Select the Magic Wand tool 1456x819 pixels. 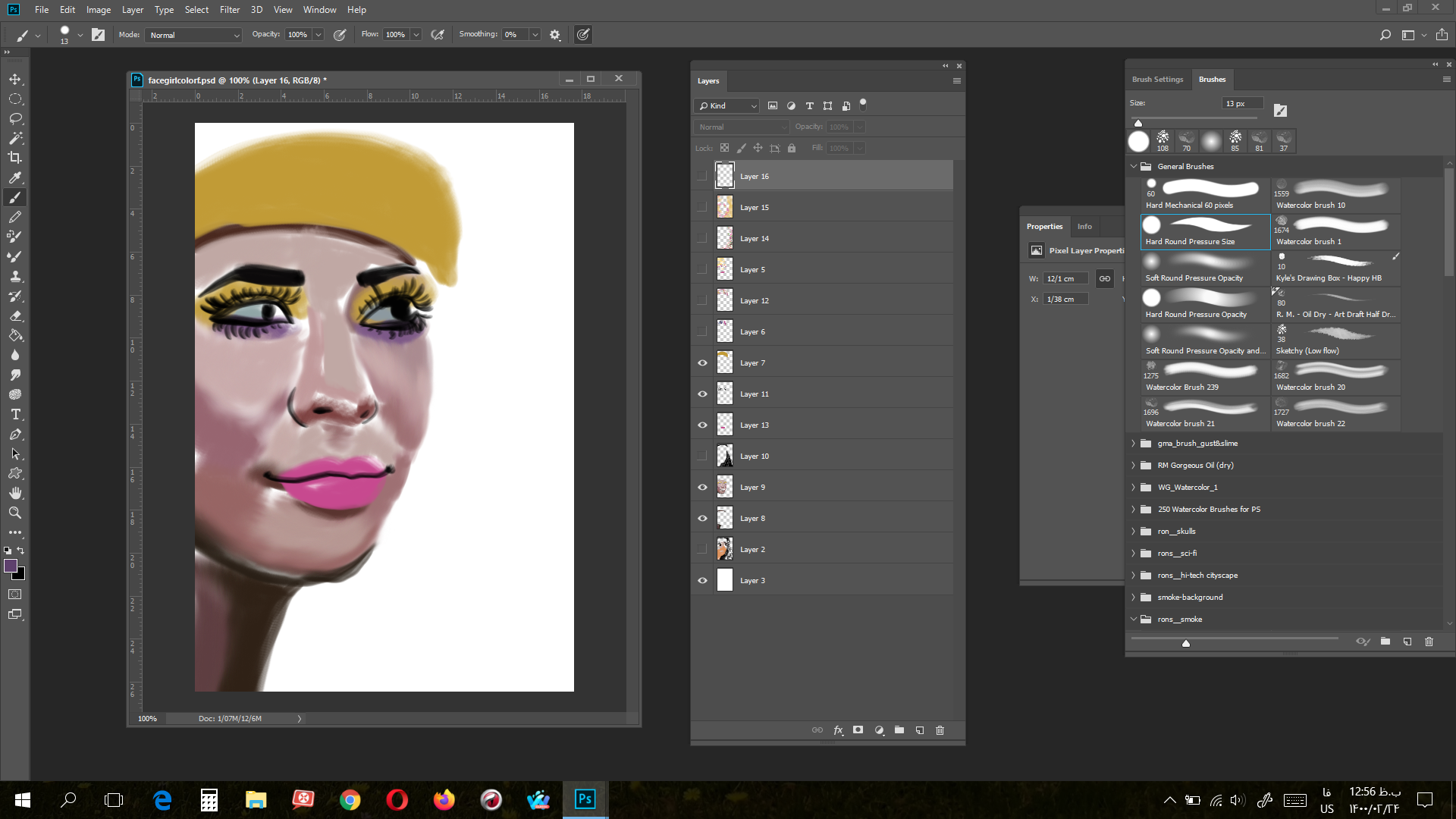pyautogui.click(x=15, y=138)
